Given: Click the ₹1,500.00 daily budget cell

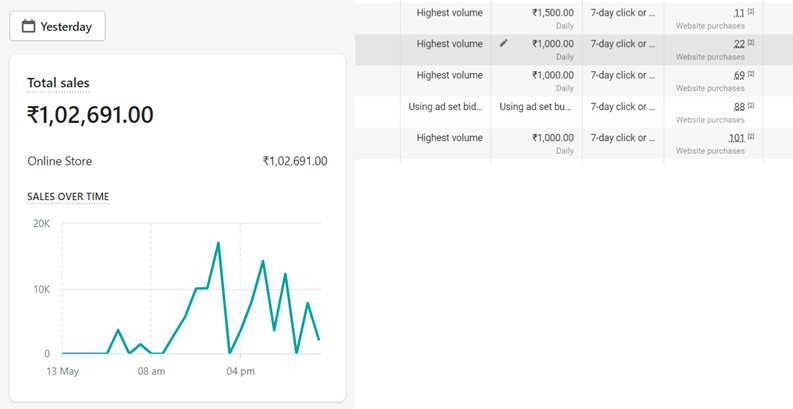Looking at the screenshot, I should point(537,18).
